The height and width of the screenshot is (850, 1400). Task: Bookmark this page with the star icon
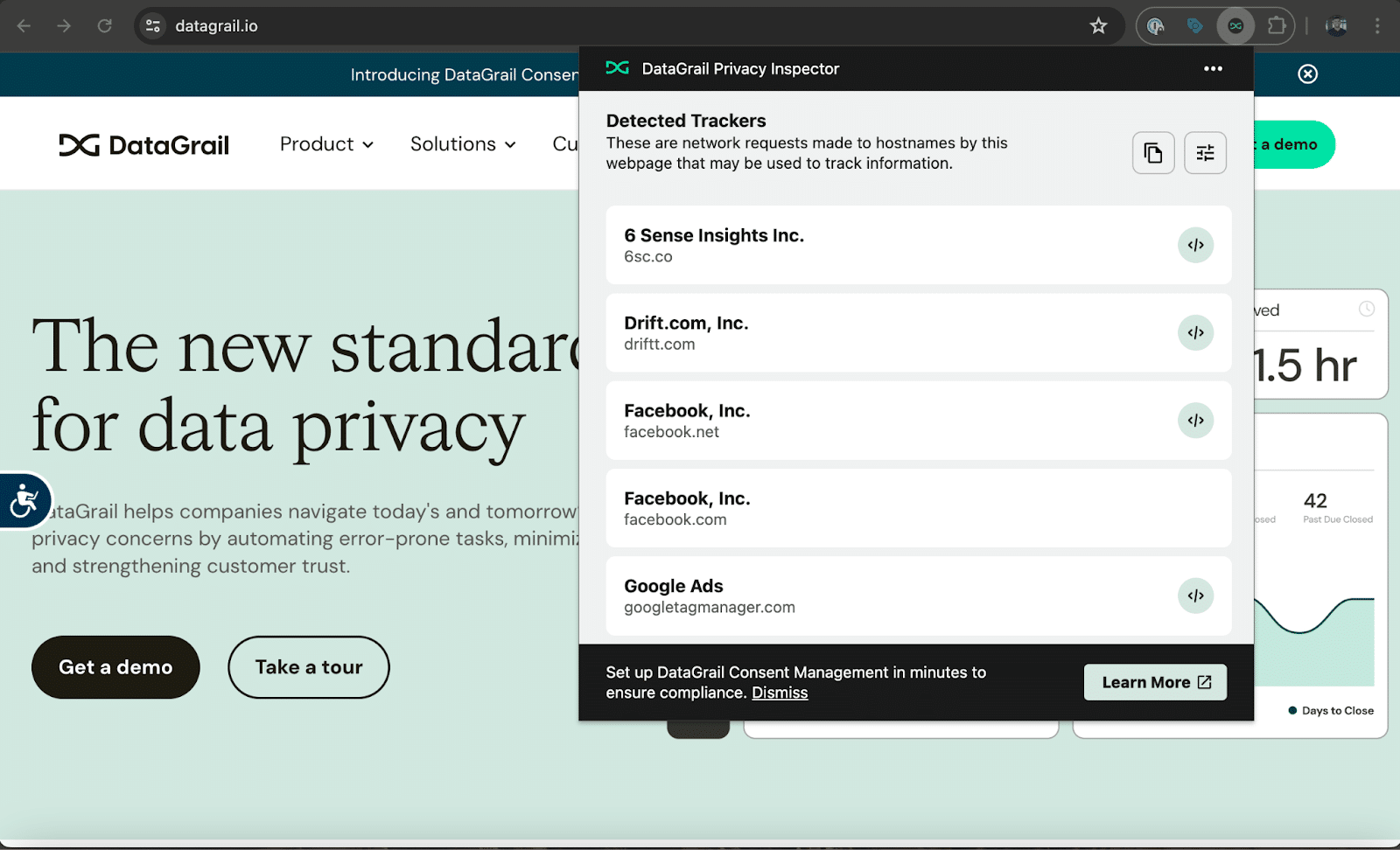(1098, 26)
